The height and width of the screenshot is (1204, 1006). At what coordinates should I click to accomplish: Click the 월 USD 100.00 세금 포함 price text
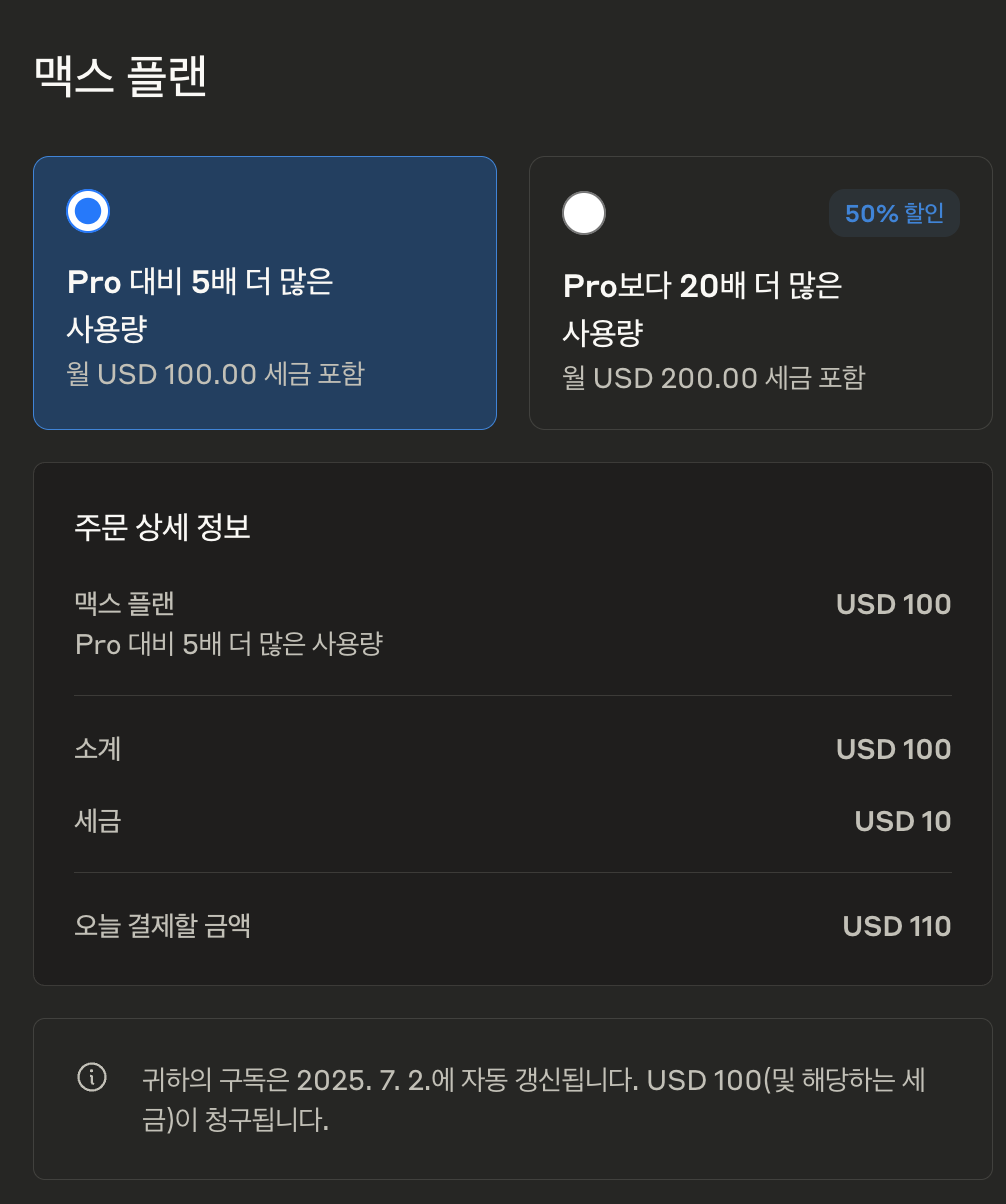pyautogui.click(x=215, y=374)
